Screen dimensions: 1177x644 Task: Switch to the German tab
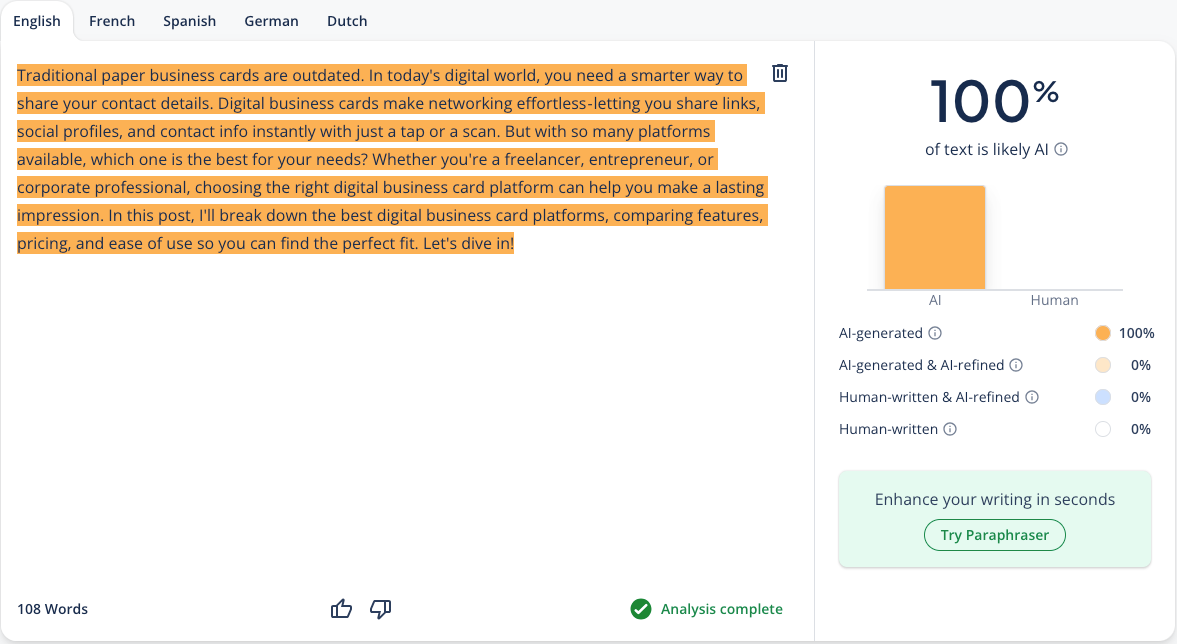click(x=271, y=21)
